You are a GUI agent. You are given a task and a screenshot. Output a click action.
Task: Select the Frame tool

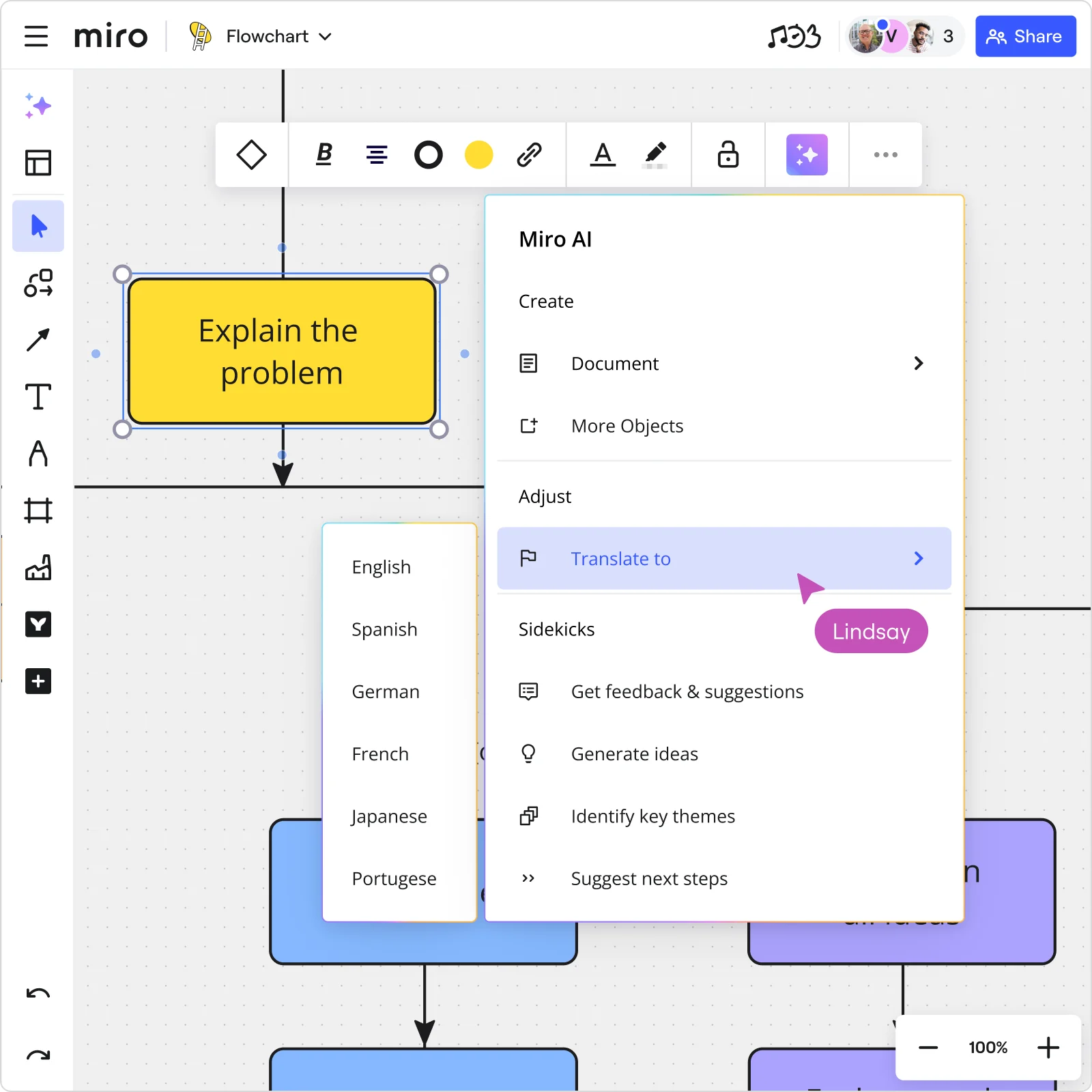(38, 511)
